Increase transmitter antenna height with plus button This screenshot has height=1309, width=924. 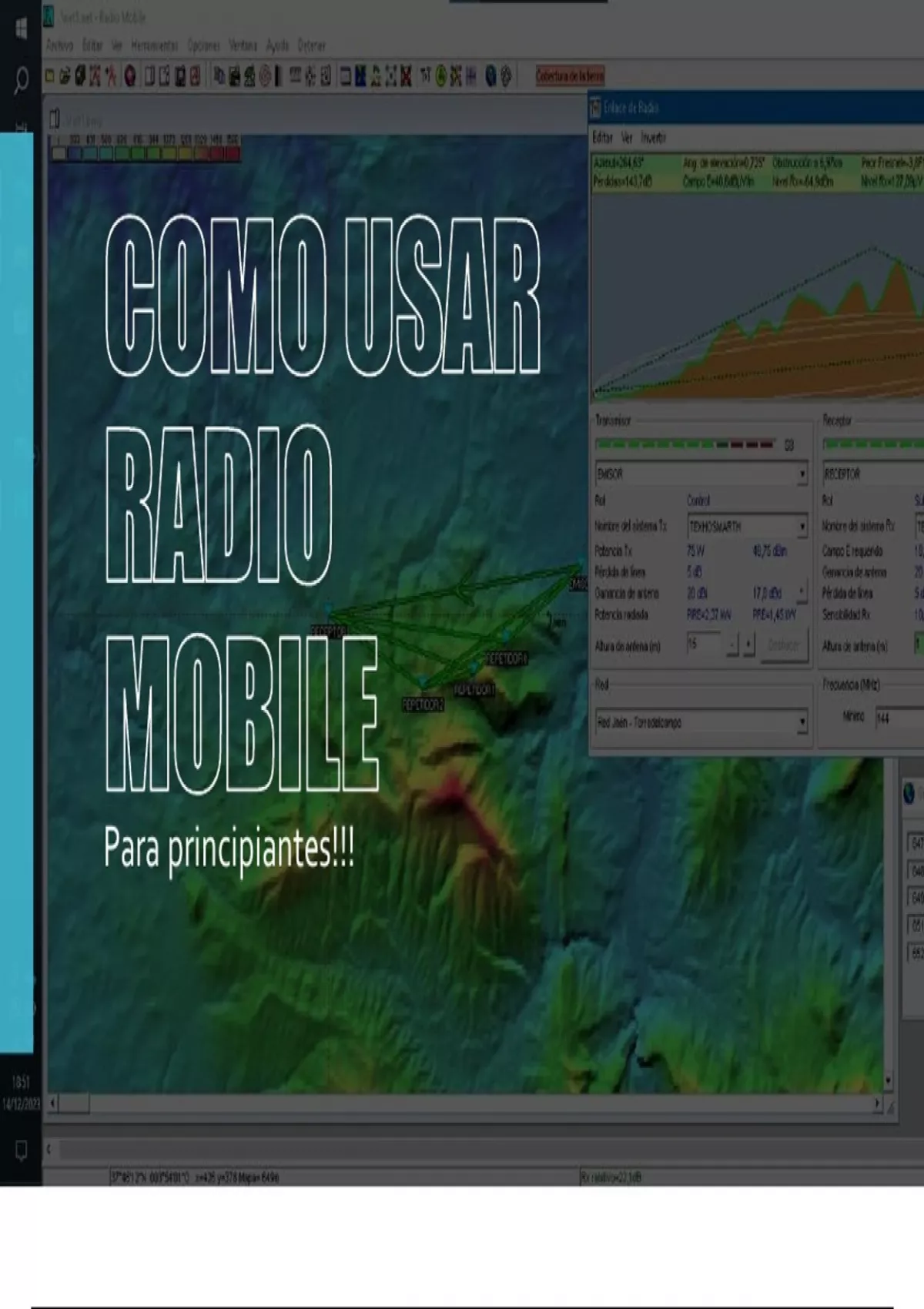tap(748, 644)
